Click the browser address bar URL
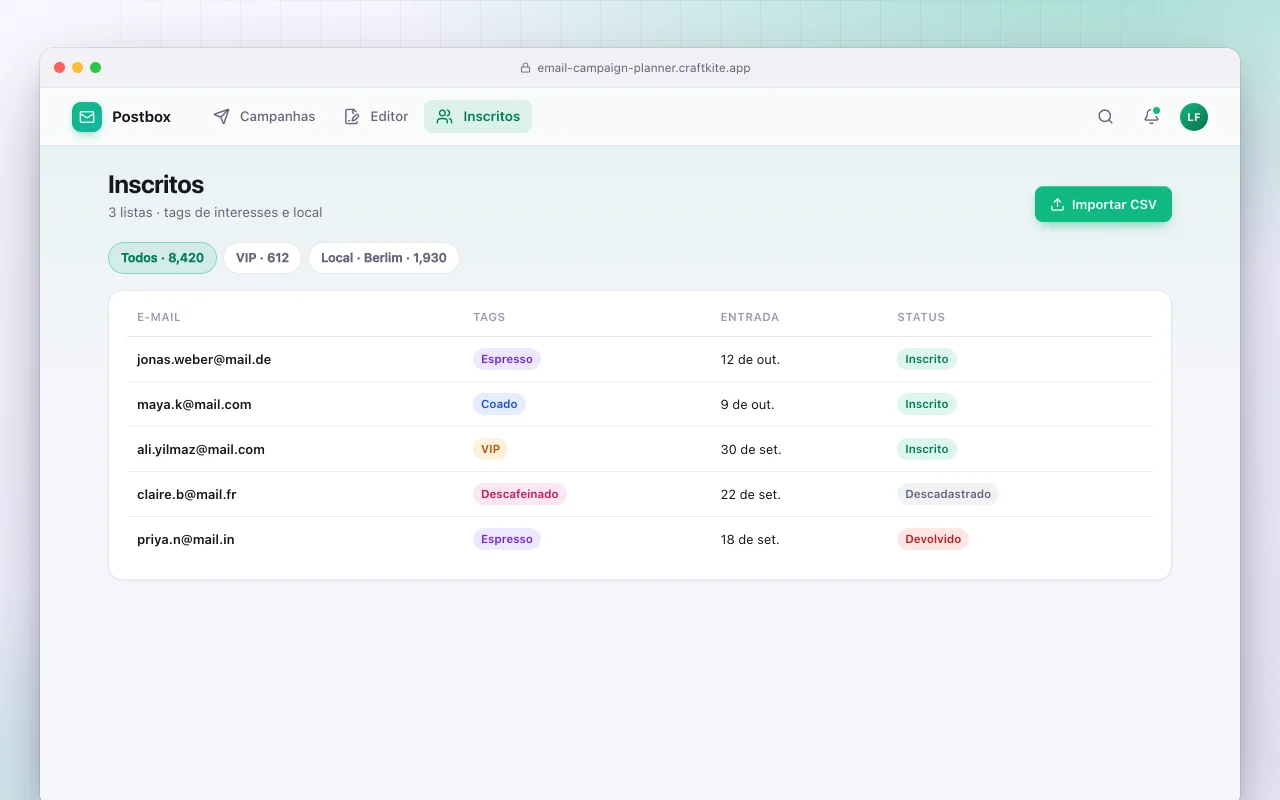 coord(644,68)
